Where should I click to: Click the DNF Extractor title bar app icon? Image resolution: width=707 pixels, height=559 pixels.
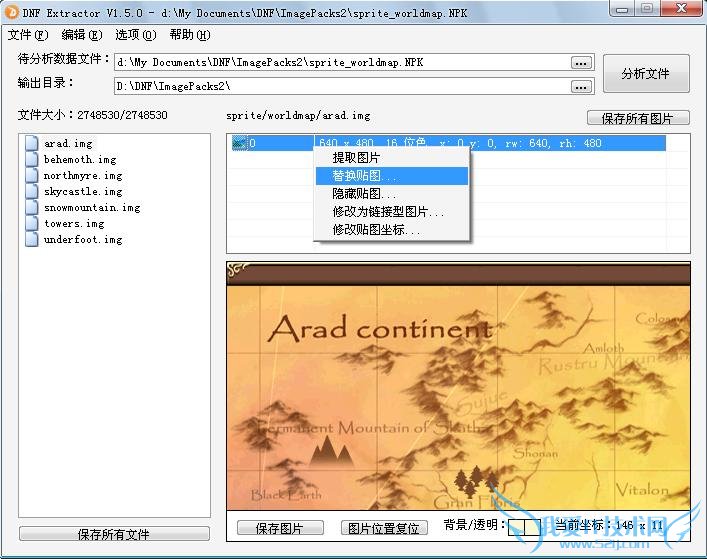[12, 12]
